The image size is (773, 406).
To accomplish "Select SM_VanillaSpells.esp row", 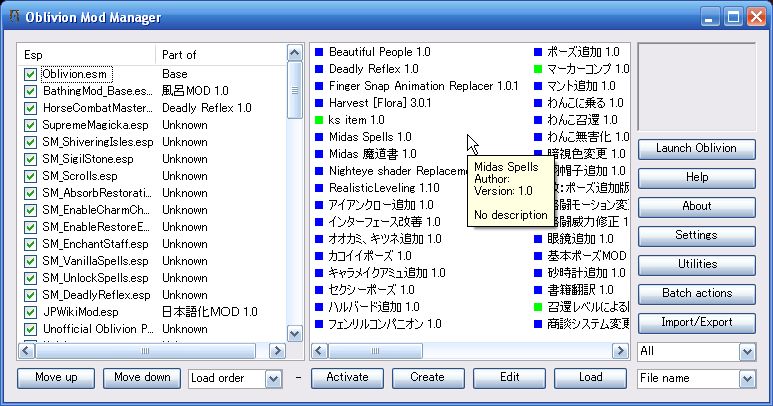I will click(x=95, y=261).
